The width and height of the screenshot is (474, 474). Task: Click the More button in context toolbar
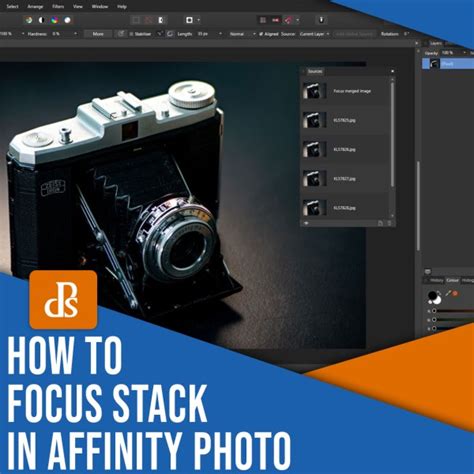[x=98, y=34]
